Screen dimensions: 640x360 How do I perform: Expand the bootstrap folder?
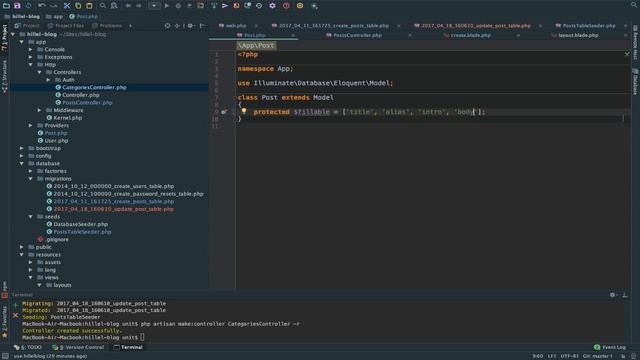[22, 148]
